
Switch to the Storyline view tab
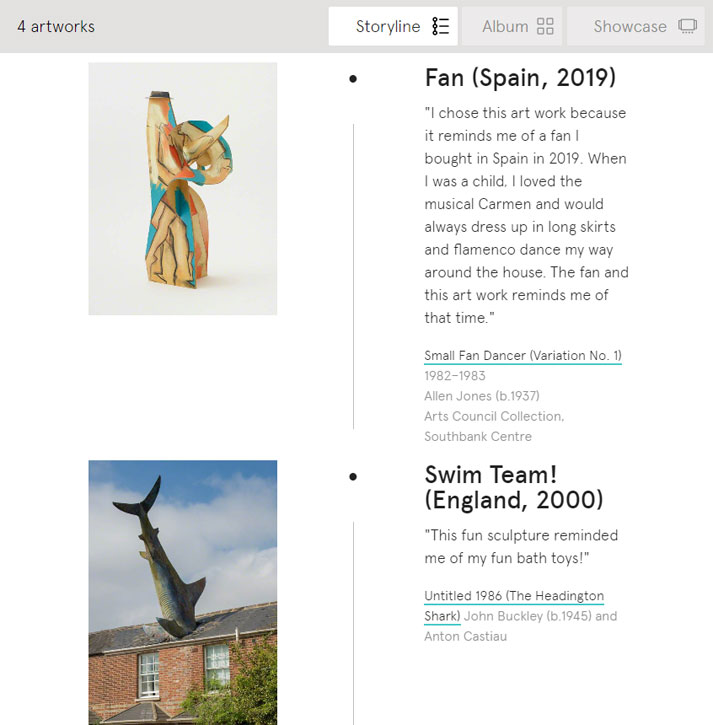393,26
